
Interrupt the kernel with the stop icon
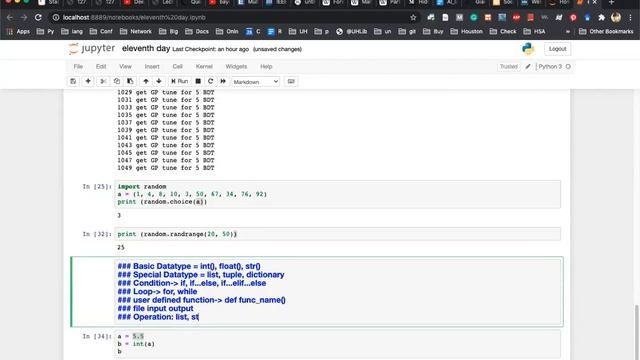[198, 81]
